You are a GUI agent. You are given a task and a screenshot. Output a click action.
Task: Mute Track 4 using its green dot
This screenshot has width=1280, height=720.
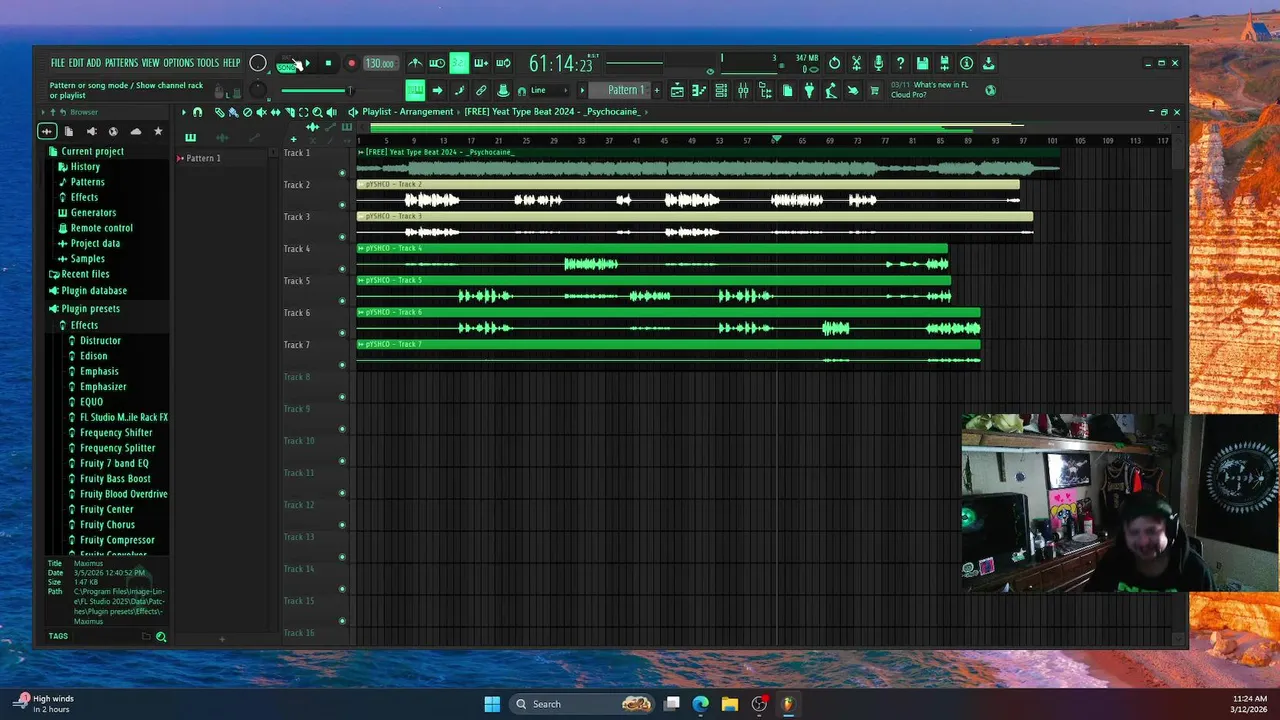(x=342, y=269)
